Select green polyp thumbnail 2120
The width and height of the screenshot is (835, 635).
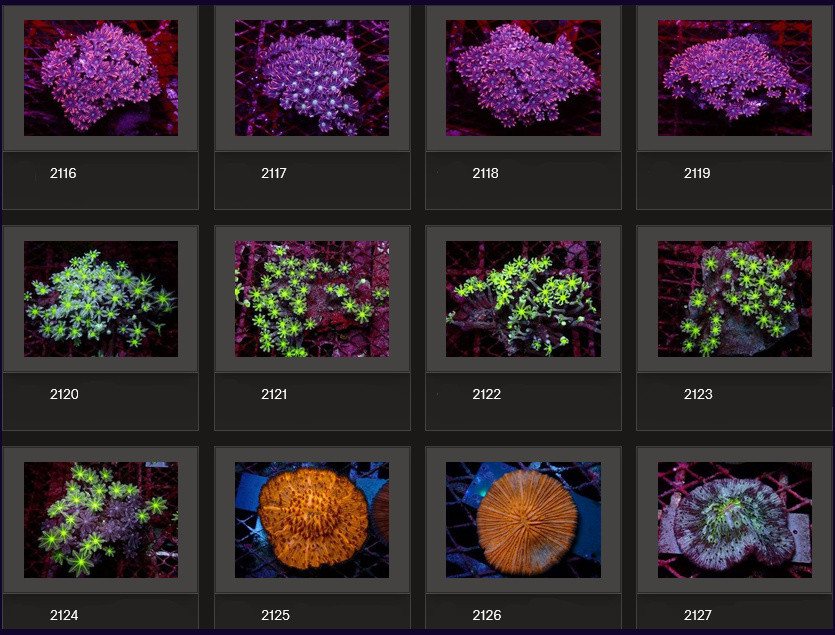tap(101, 299)
